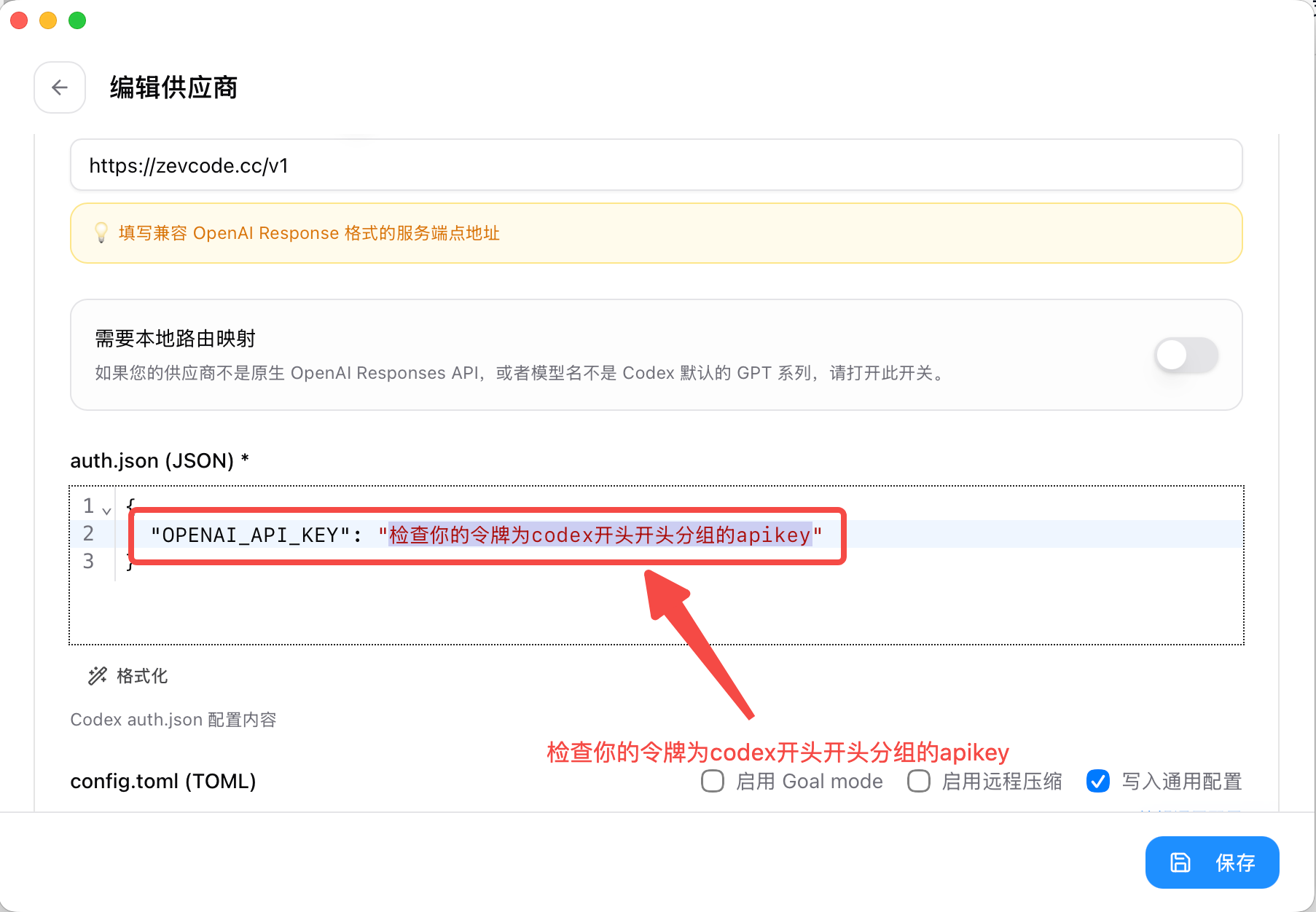
Task: Click the lightbulb hint icon
Action: click(101, 233)
